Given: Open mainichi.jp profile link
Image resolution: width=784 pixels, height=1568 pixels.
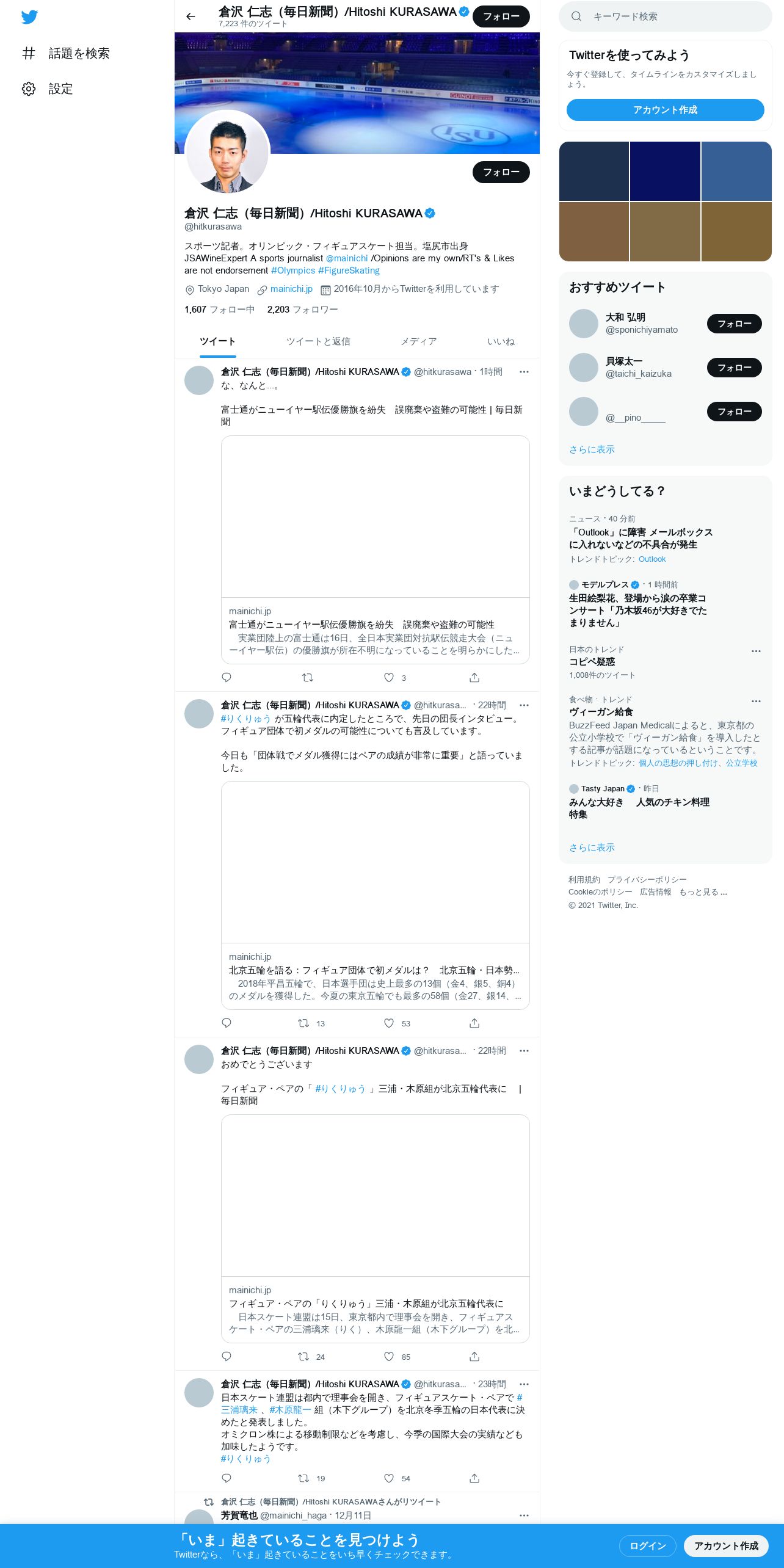Looking at the screenshot, I should click(291, 289).
